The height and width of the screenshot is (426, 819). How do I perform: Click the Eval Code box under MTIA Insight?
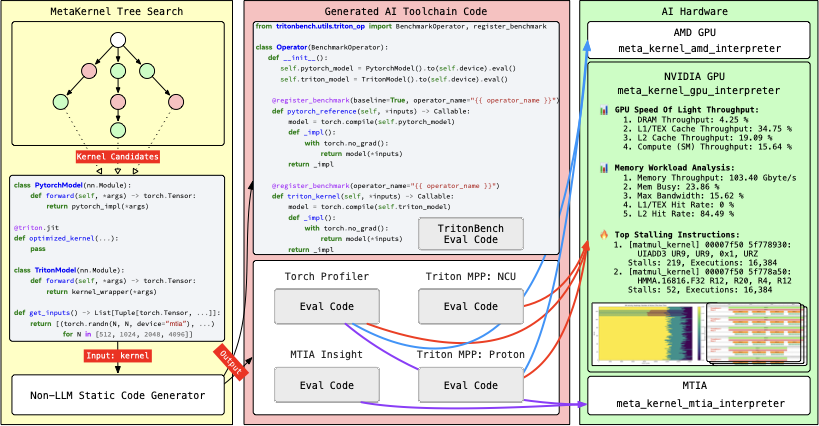(x=327, y=384)
